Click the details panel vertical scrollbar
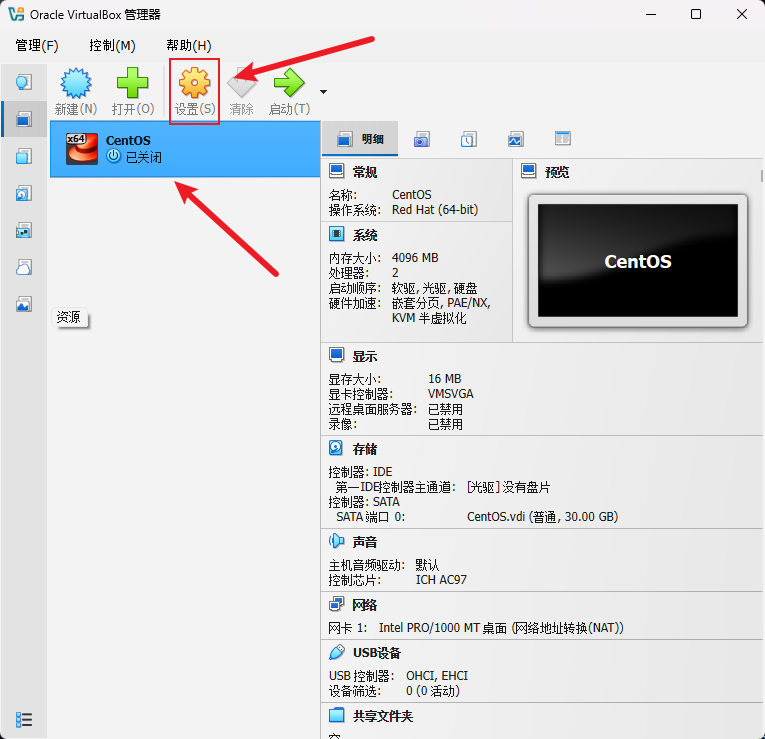Screen dimensions: 765x739 (x=761, y=176)
